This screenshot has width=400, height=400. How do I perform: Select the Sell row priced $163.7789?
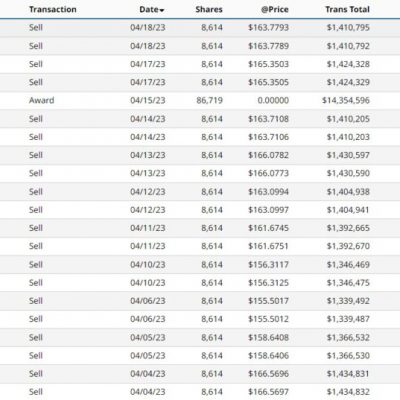pyautogui.click(x=200, y=46)
